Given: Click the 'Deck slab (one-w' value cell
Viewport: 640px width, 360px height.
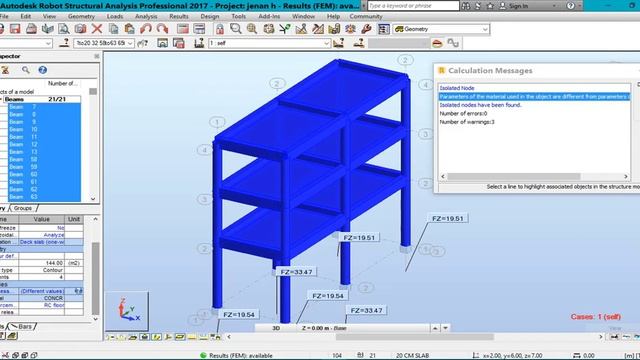Looking at the screenshot, I should click(41, 242).
